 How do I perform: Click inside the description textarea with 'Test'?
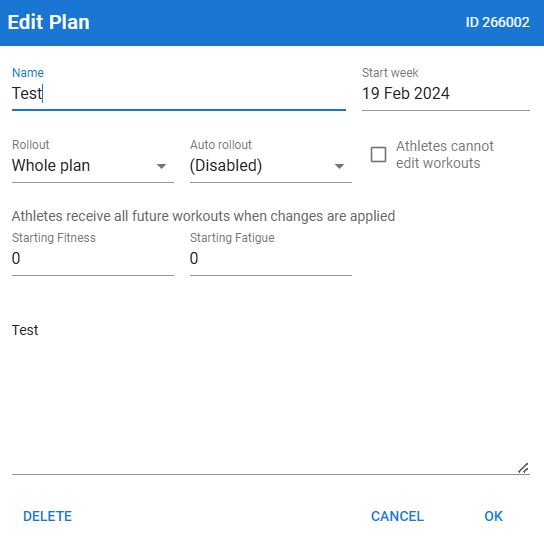coord(271,396)
